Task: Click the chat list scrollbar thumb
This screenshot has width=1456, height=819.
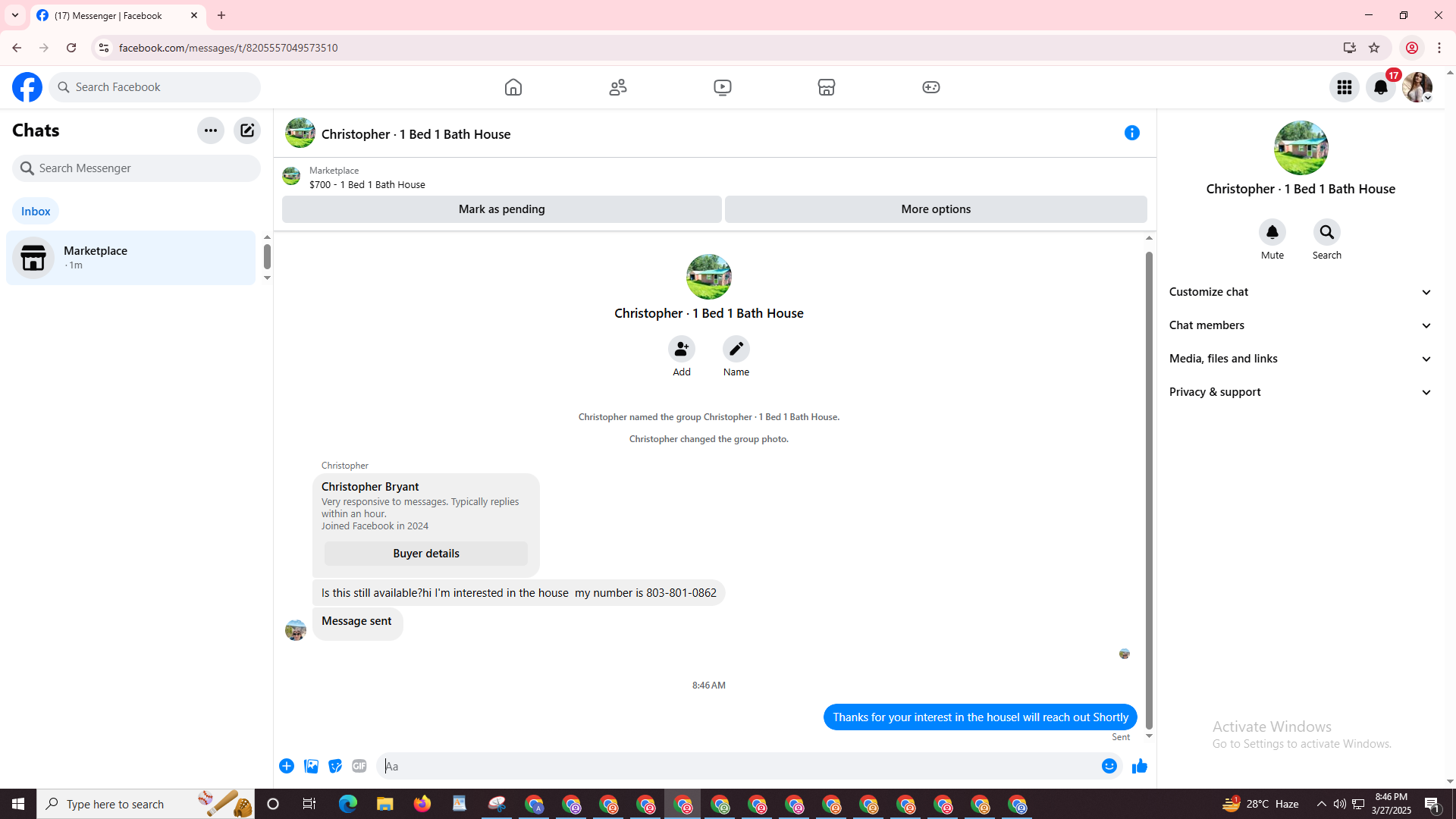Action: 267,256
